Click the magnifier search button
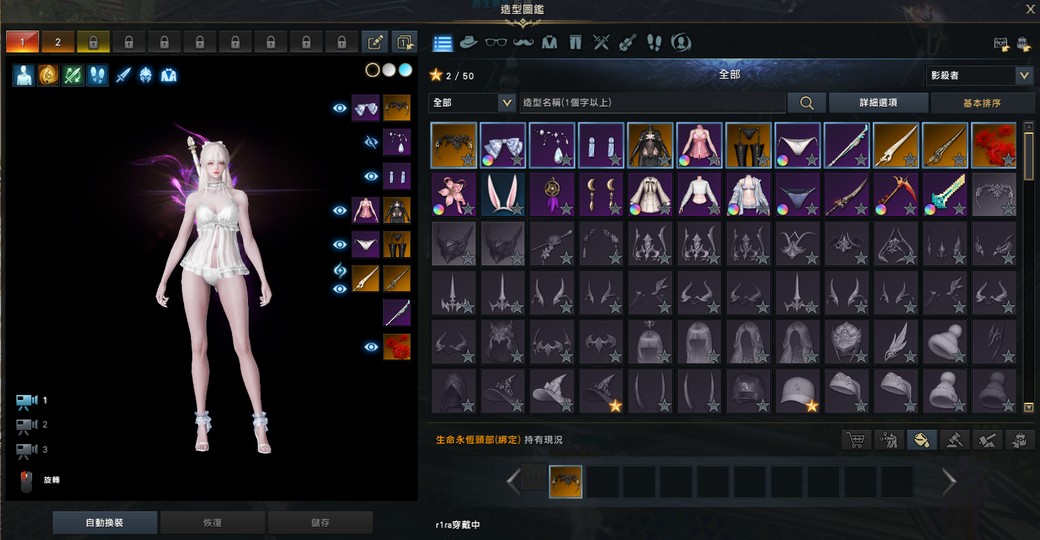The image size is (1040, 540). pos(806,103)
